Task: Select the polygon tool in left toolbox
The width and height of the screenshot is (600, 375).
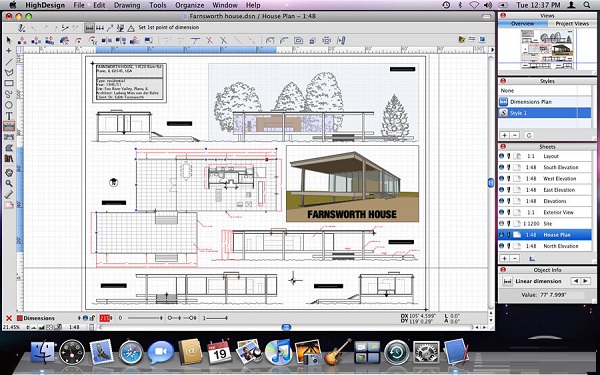Action: [x=9, y=72]
